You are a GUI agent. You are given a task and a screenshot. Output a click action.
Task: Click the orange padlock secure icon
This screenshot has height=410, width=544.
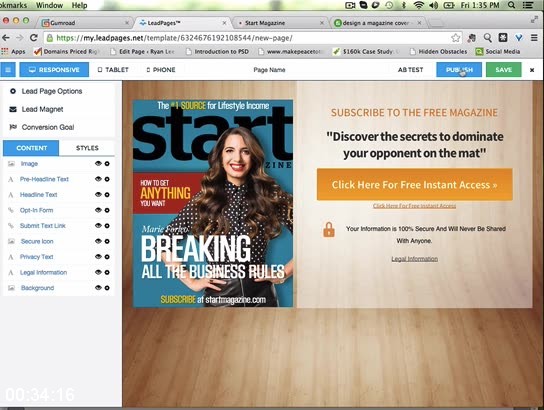point(329,230)
